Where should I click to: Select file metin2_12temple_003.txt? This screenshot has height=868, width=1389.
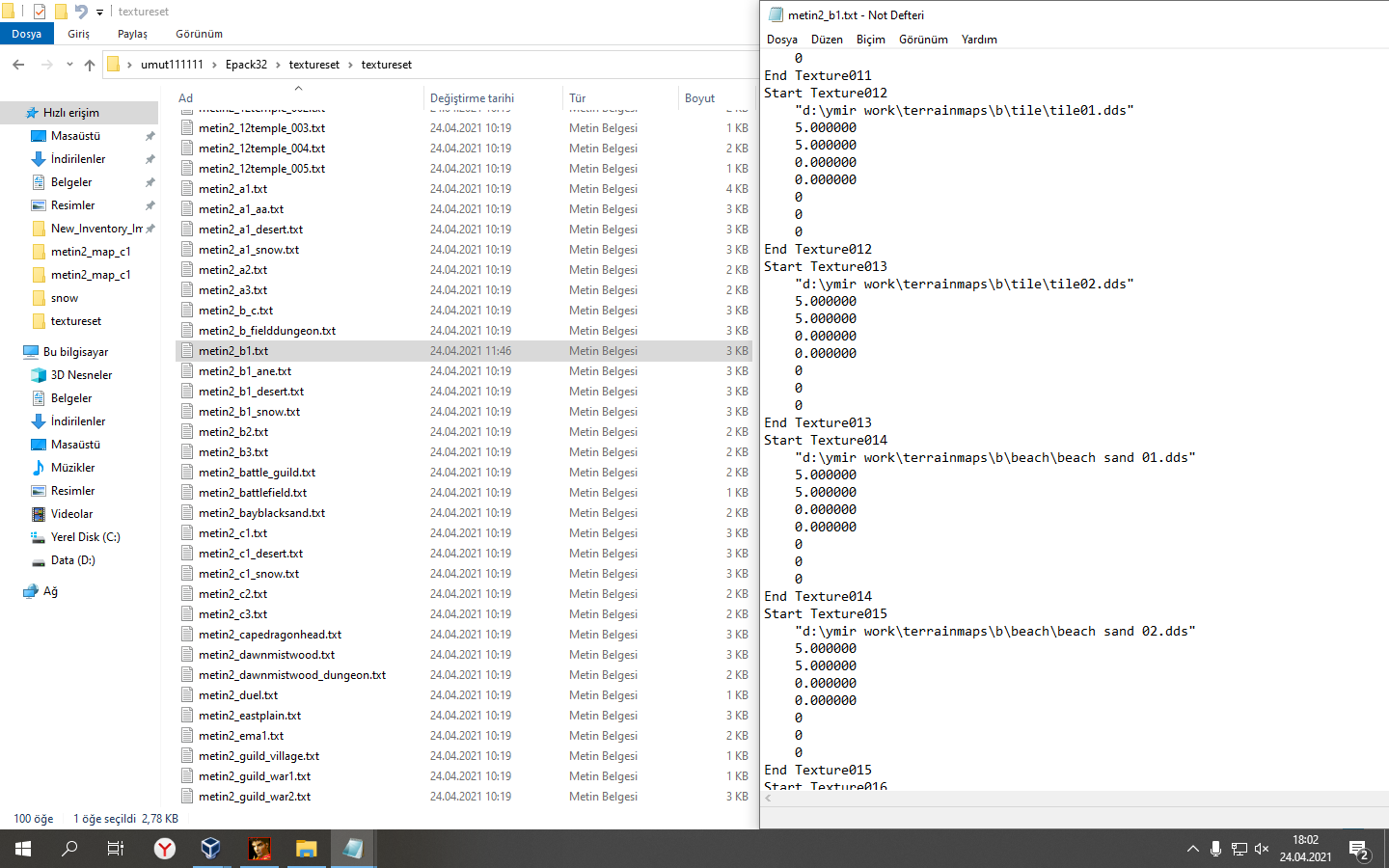point(261,128)
